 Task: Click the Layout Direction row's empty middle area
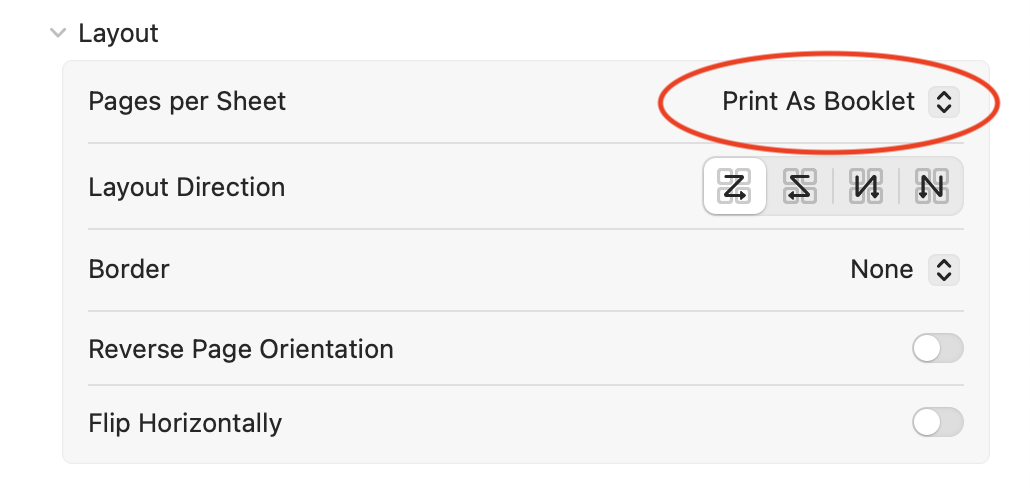pos(493,187)
